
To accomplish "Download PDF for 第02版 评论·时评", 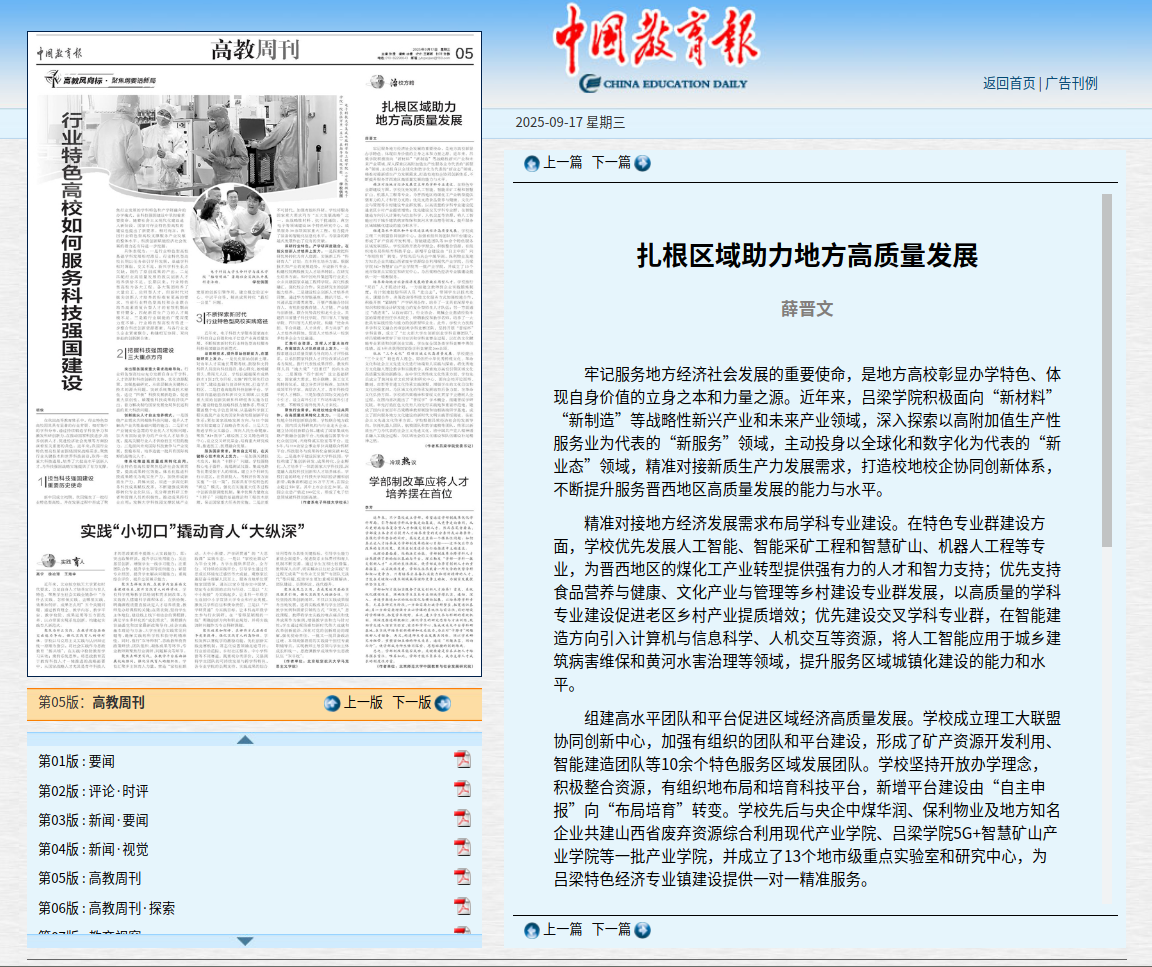I will click(x=462, y=790).
